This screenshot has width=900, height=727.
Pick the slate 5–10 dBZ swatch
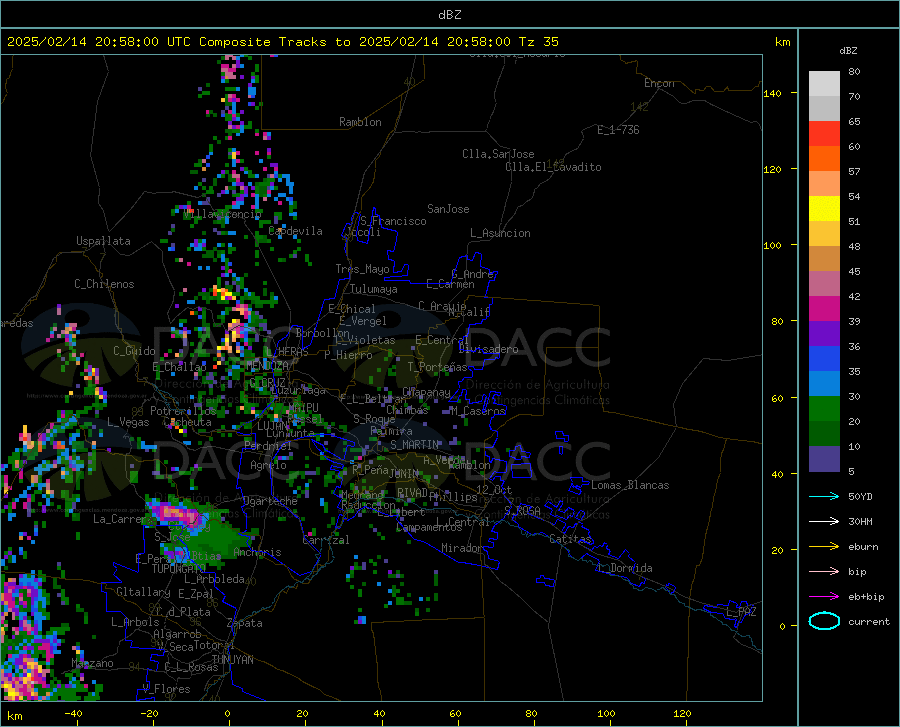(x=824, y=459)
